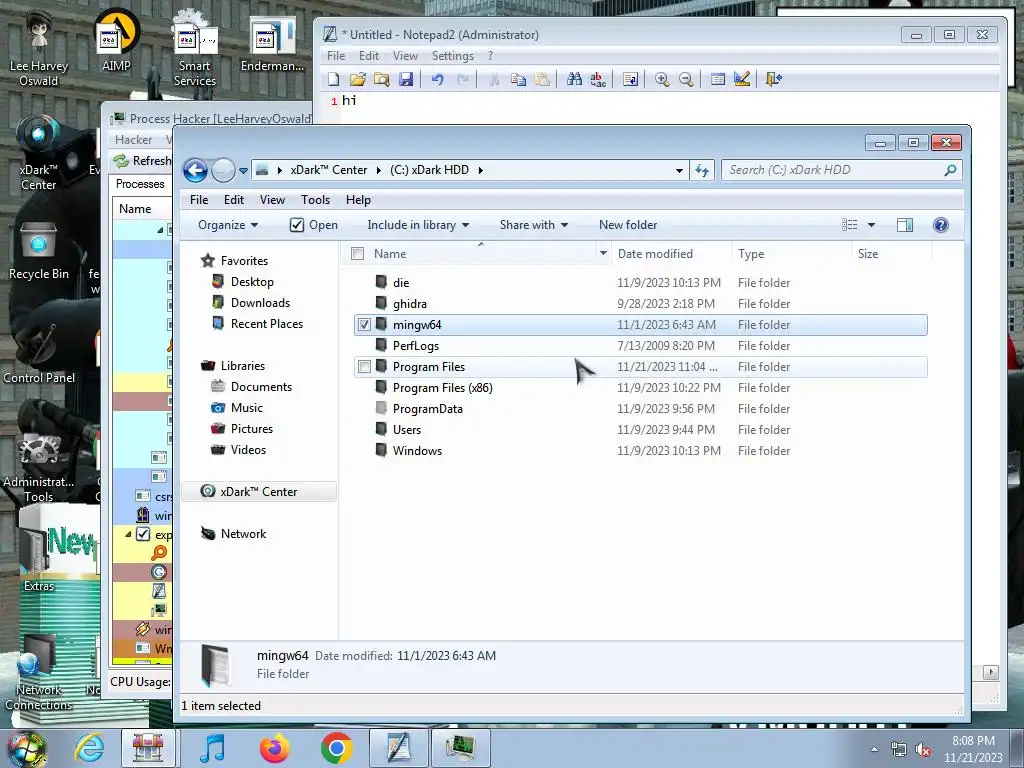Image resolution: width=1024 pixels, height=768 pixels.
Task: Open Explorer help question mark icon
Action: coord(940,225)
